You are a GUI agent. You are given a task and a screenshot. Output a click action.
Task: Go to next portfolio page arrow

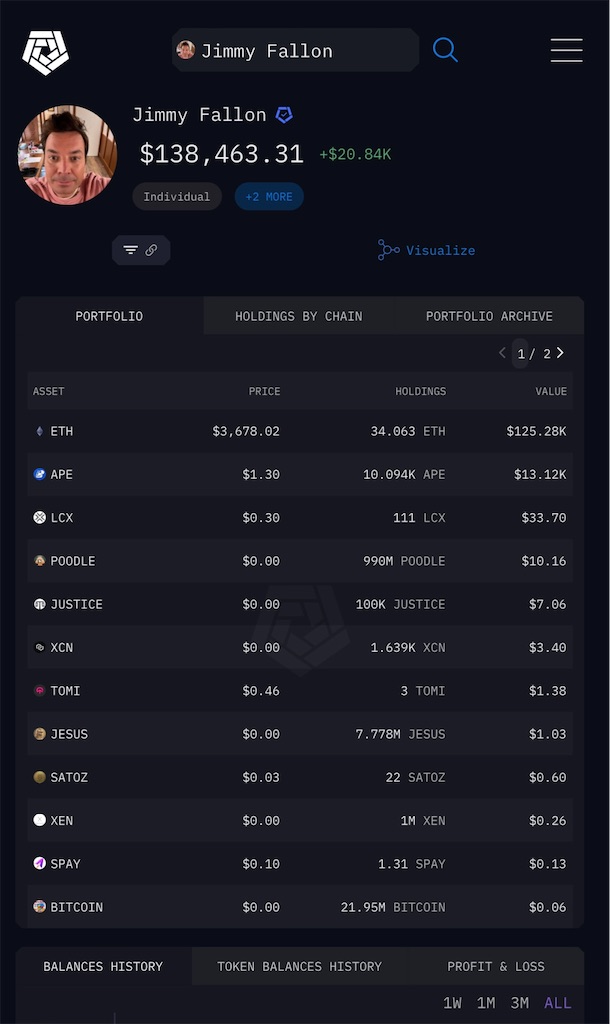coord(560,353)
